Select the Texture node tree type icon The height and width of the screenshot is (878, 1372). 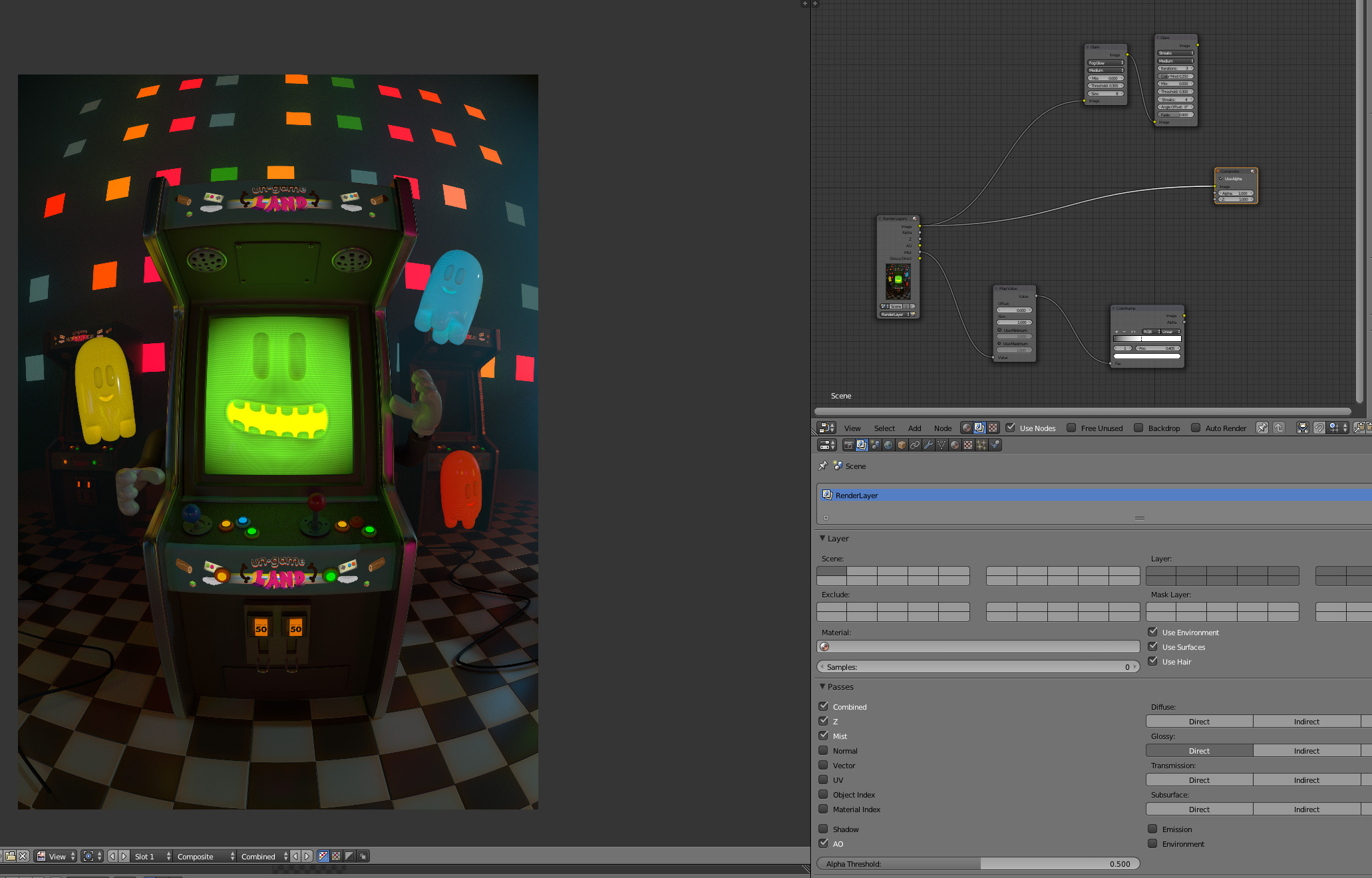click(993, 428)
